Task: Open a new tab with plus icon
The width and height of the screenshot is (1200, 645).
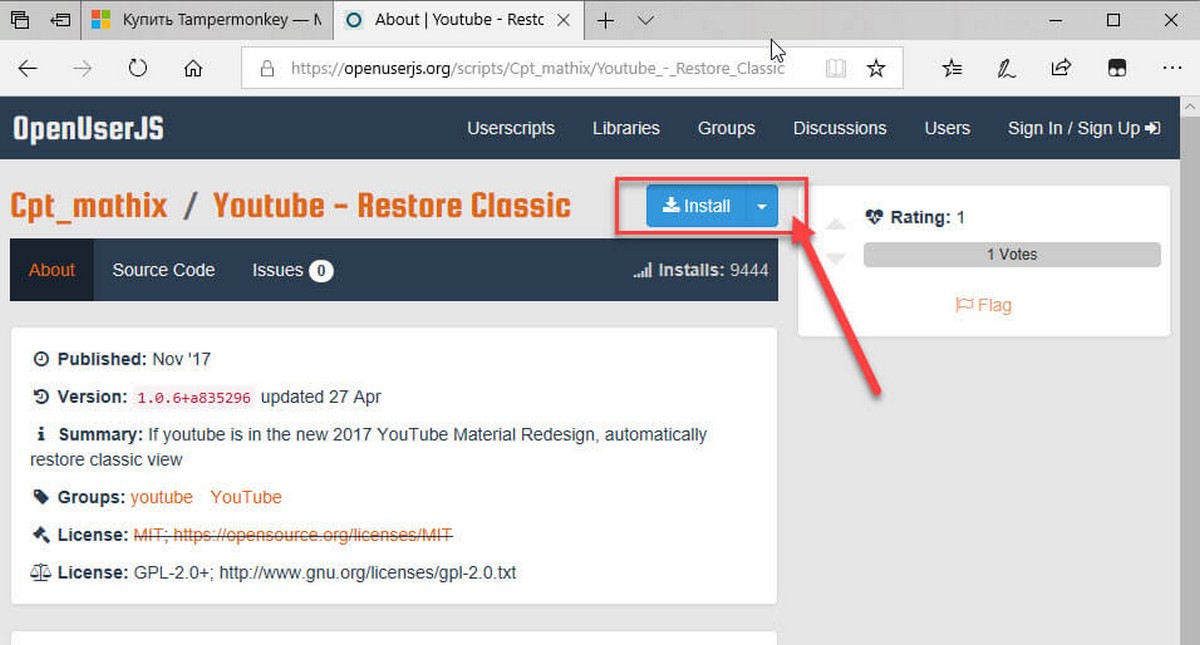Action: coord(605,20)
